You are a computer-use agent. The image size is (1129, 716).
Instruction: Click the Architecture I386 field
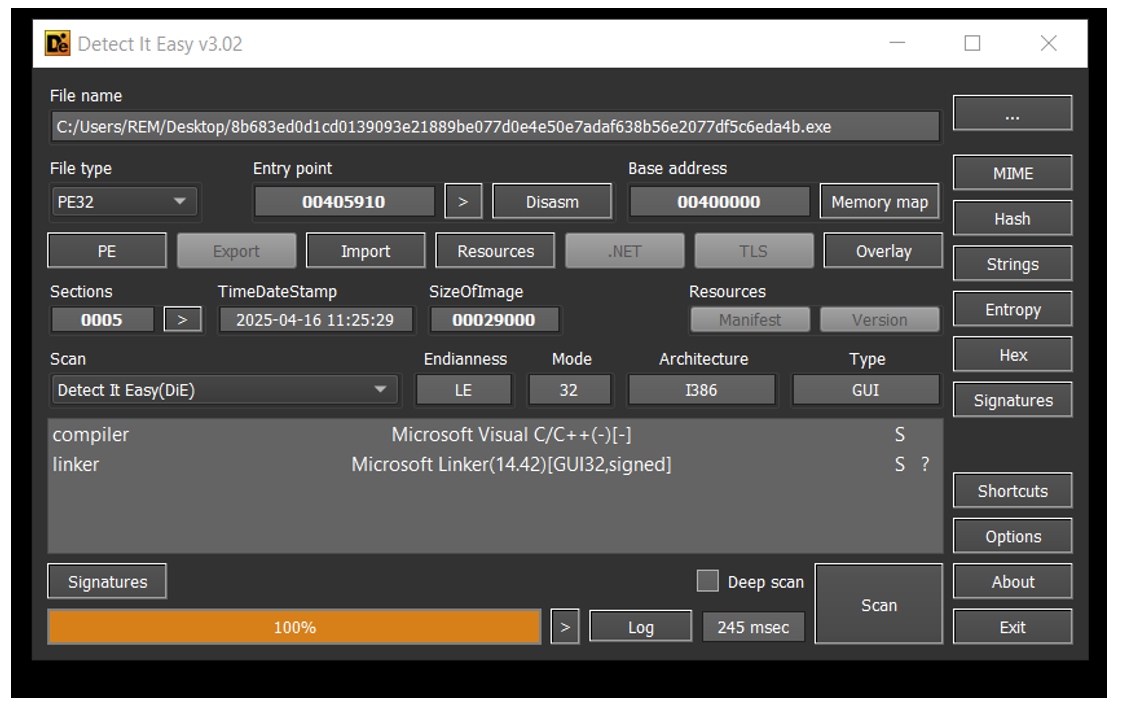click(701, 390)
